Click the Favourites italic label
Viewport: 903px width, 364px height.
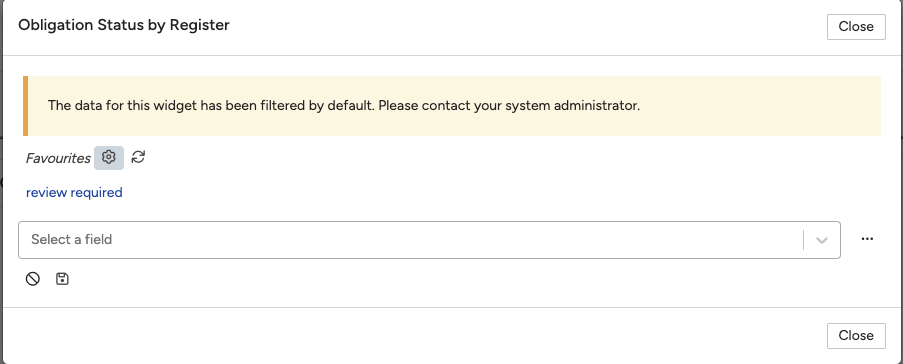(x=58, y=158)
